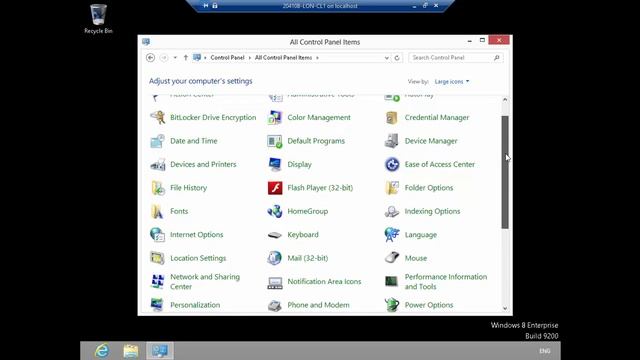Expand the address bar history dropdown
Viewport: 640px width, 360px height.
click(387, 58)
